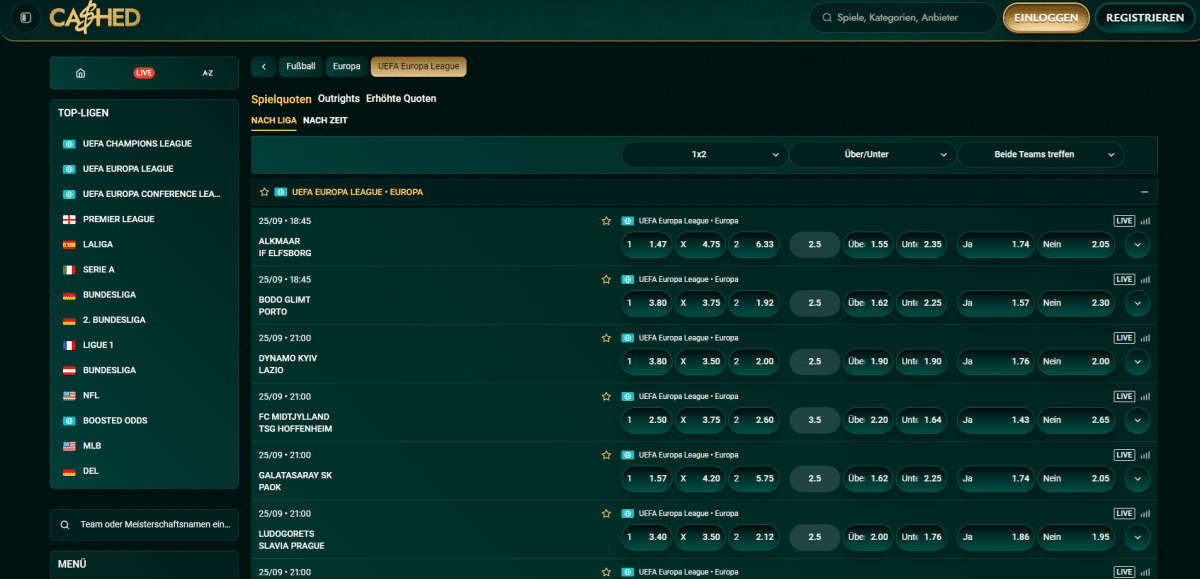This screenshot has width=1200, height=579.
Task: Favorite the Bodo Glimt vs Porto match
Action: (x=606, y=279)
